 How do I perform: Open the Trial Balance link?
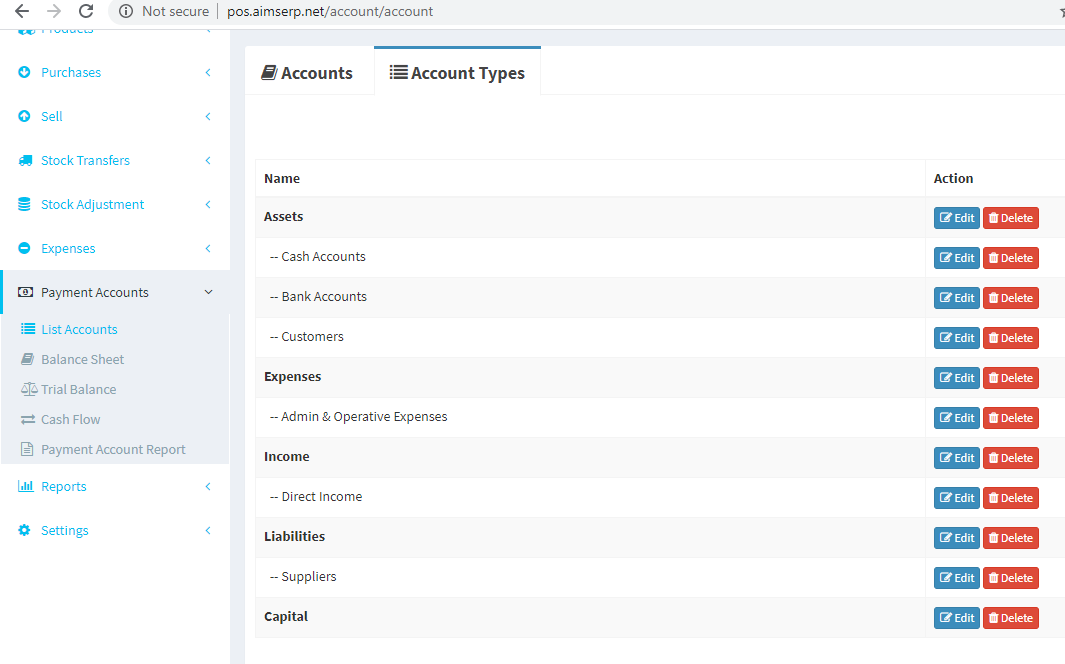[x=78, y=389]
